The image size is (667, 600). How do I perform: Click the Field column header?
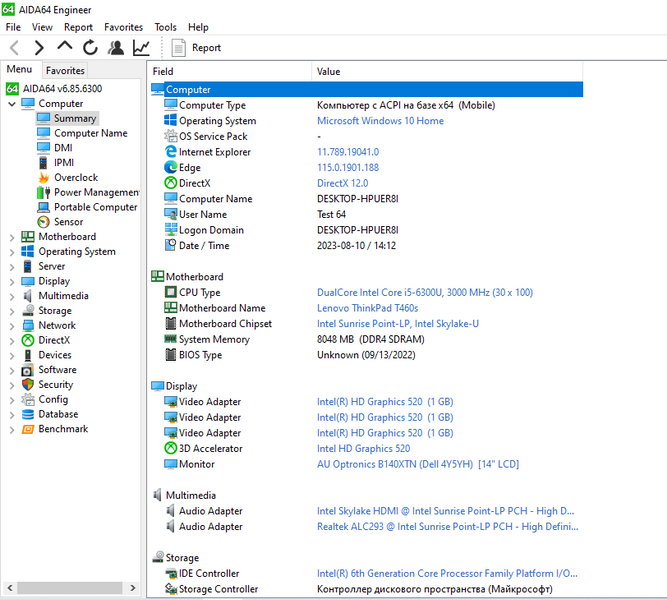pyautogui.click(x=230, y=71)
